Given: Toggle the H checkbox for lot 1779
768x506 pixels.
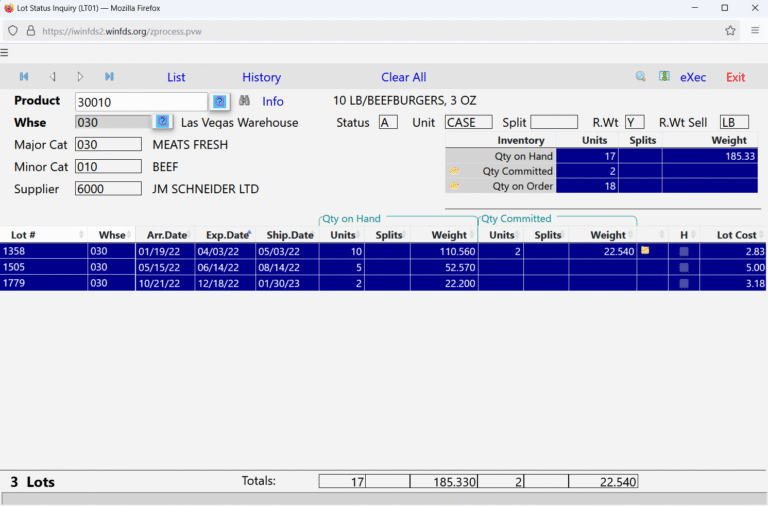Looking at the screenshot, I should click(x=684, y=284).
